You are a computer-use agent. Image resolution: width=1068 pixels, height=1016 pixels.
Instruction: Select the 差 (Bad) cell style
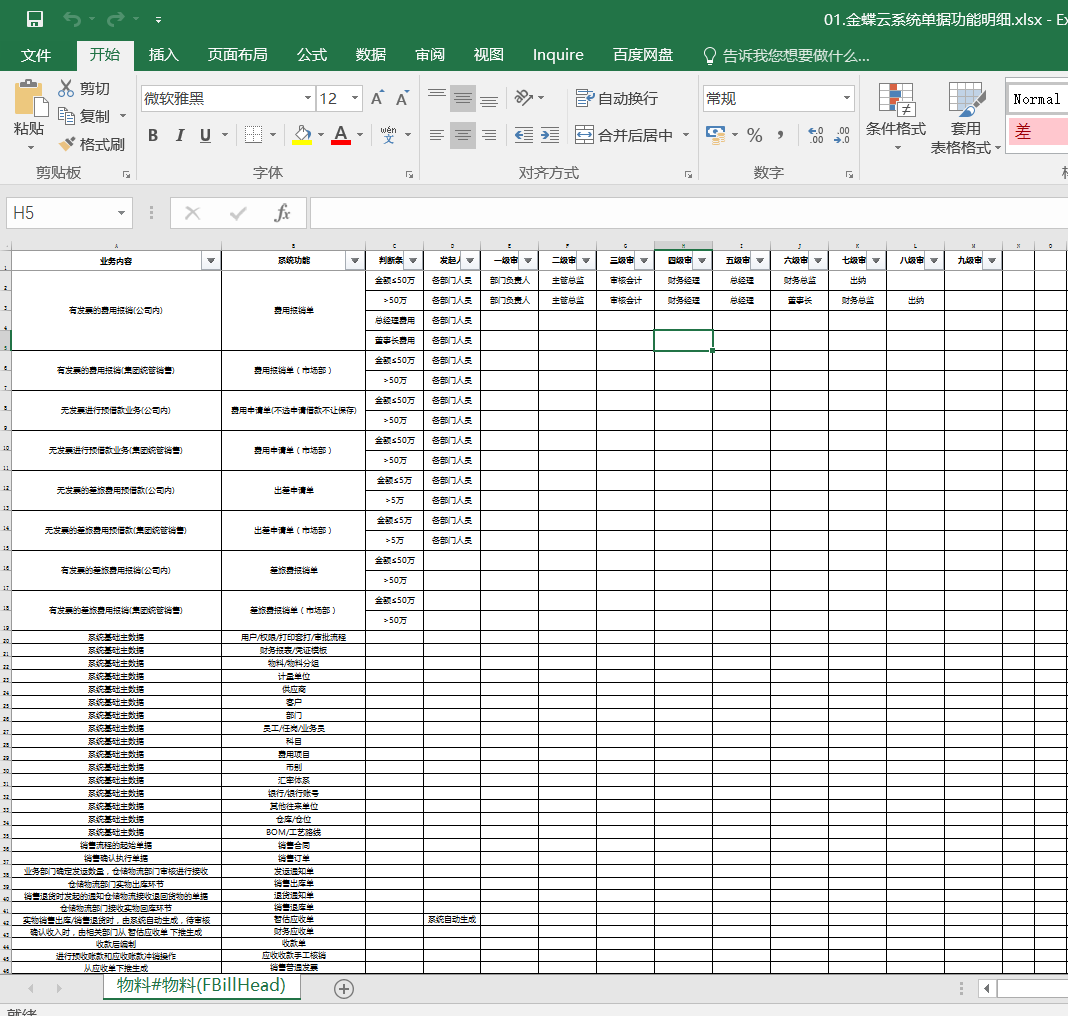pos(1036,131)
